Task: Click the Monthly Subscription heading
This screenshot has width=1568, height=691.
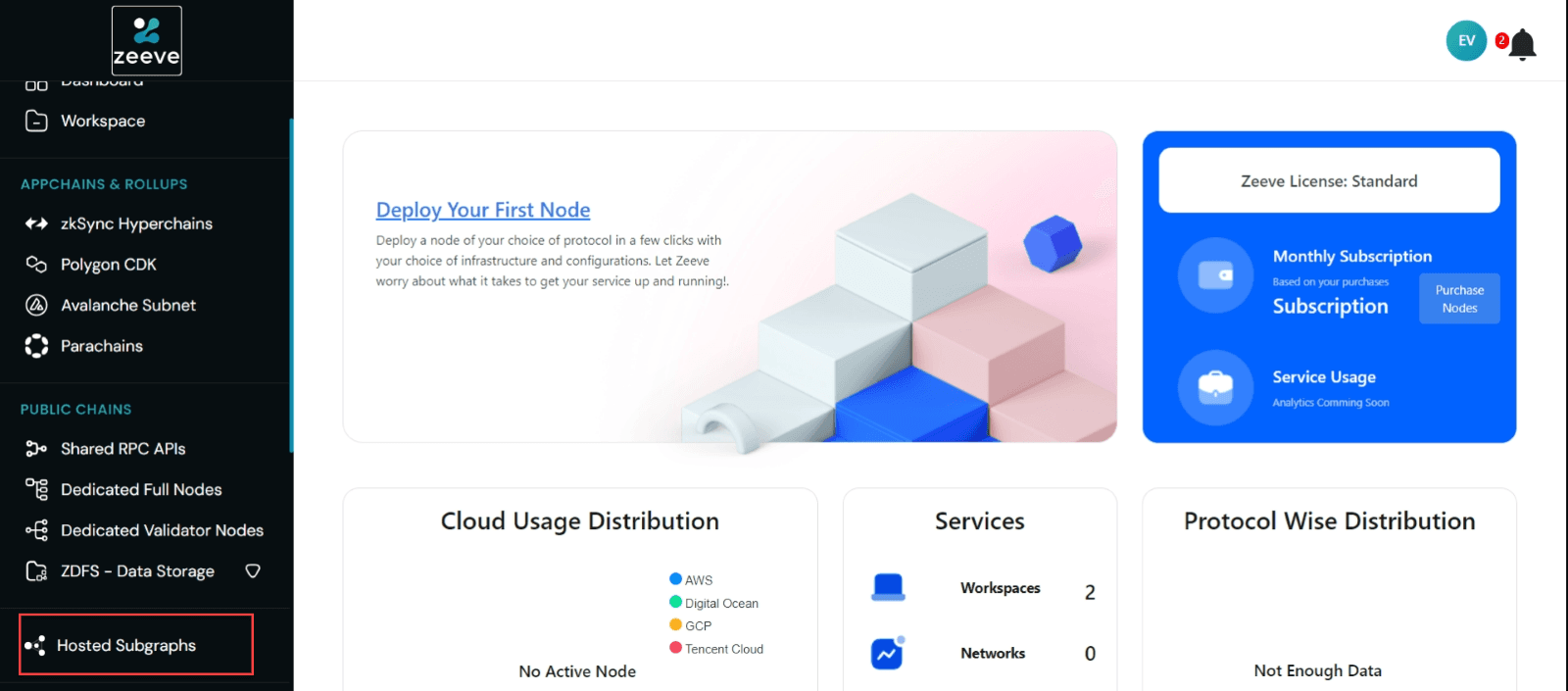Action: (x=1352, y=256)
